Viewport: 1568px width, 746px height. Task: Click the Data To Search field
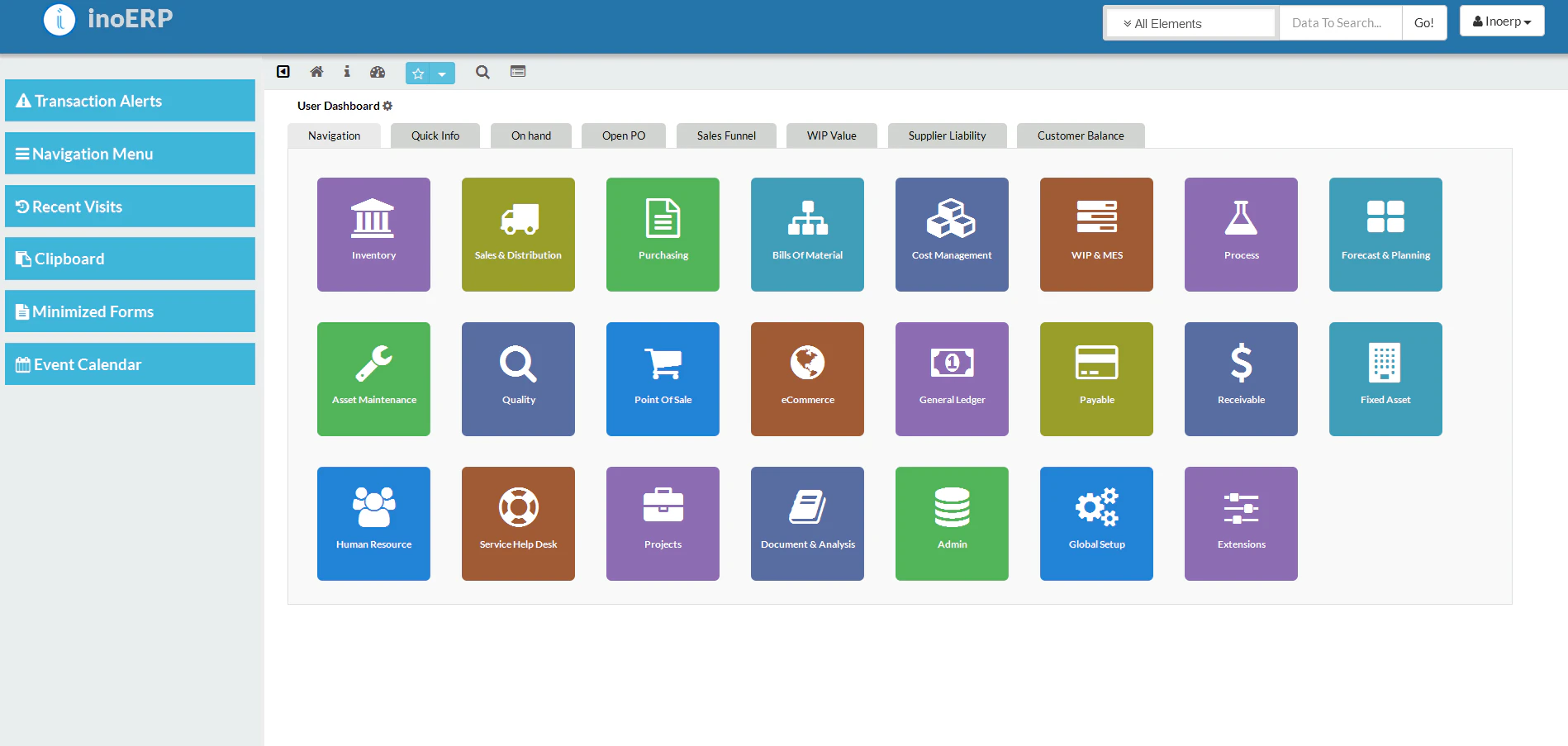[1341, 23]
